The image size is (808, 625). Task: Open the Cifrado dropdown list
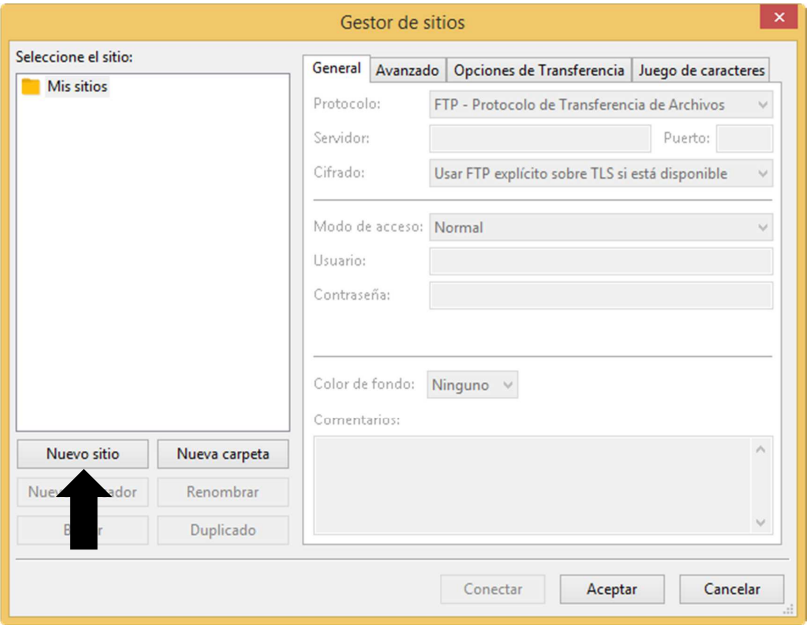tap(600, 173)
